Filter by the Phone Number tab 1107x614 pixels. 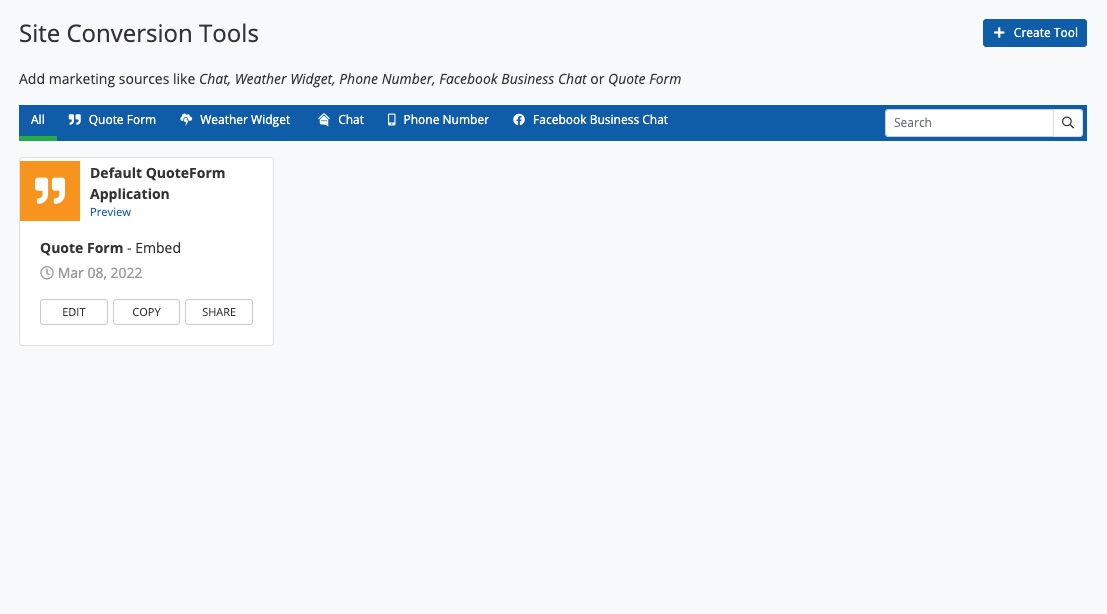(x=445, y=120)
